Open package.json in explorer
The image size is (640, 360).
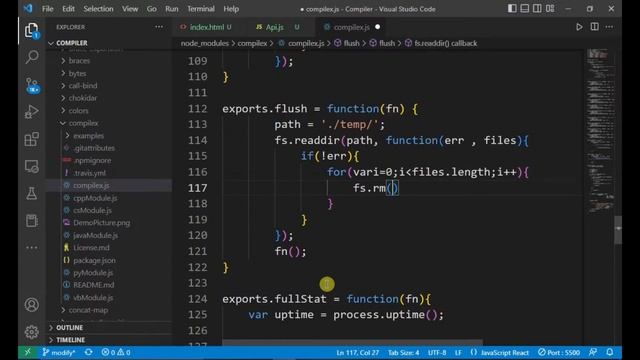pyautogui.click(x=94, y=260)
